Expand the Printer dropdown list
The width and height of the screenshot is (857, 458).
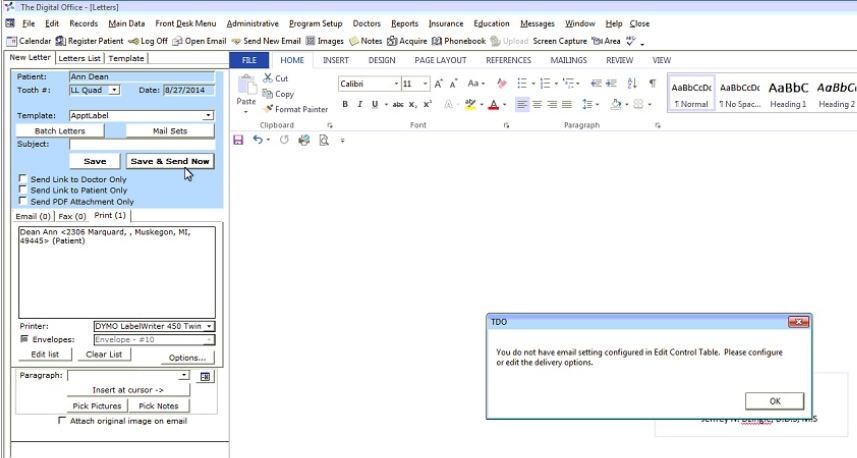tap(208, 326)
